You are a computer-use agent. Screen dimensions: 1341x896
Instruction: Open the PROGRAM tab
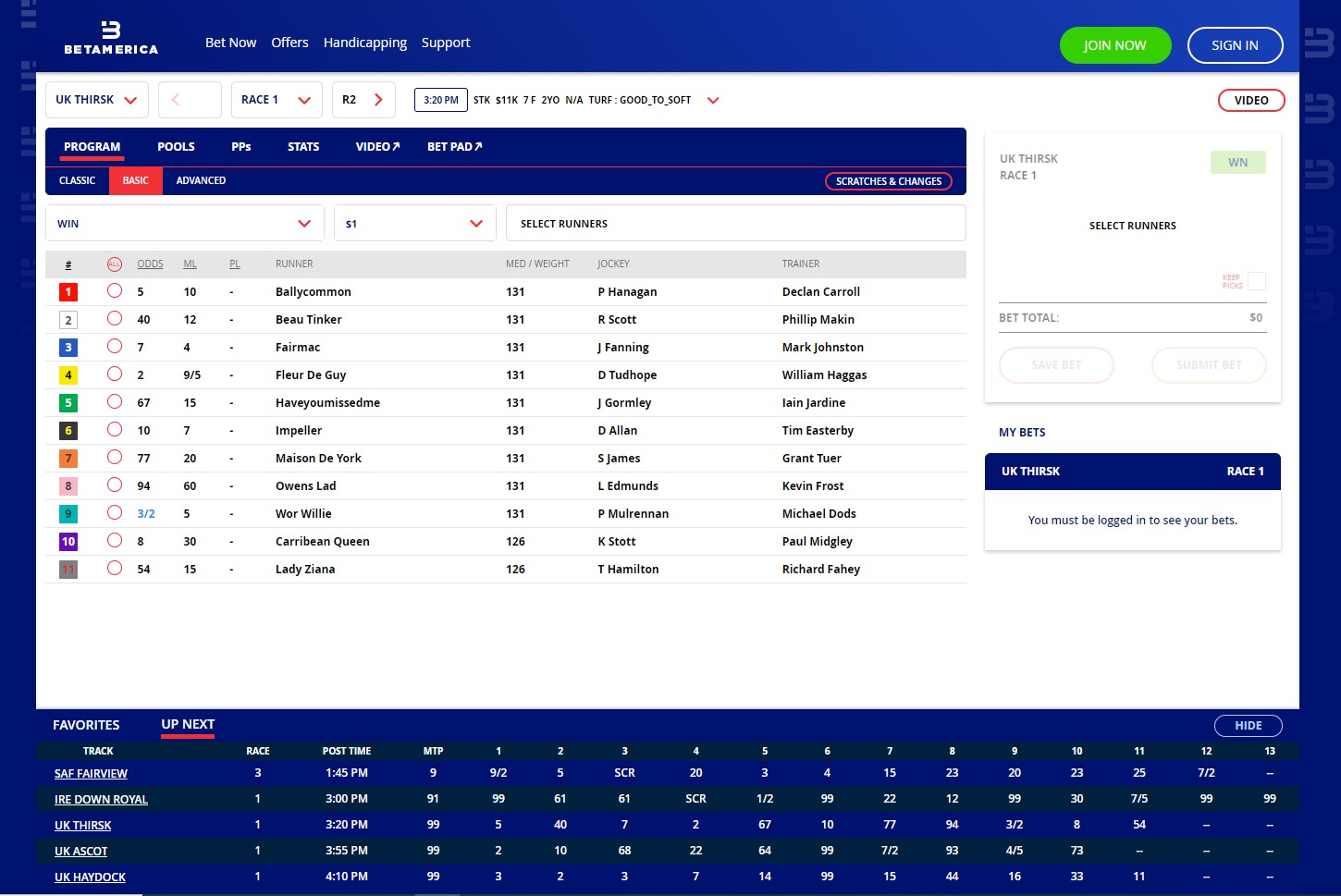pyautogui.click(x=92, y=147)
